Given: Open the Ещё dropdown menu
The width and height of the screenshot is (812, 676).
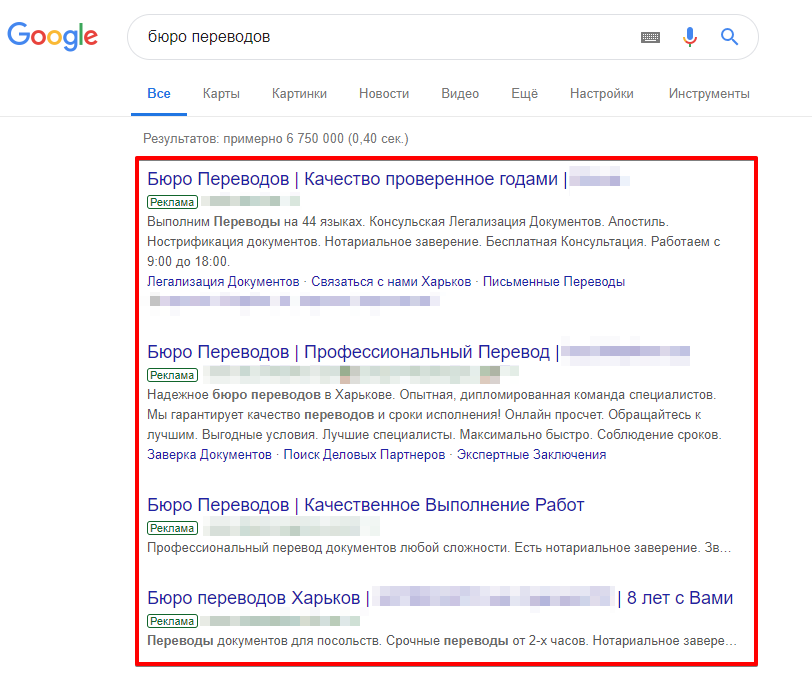Looking at the screenshot, I should [x=524, y=93].
